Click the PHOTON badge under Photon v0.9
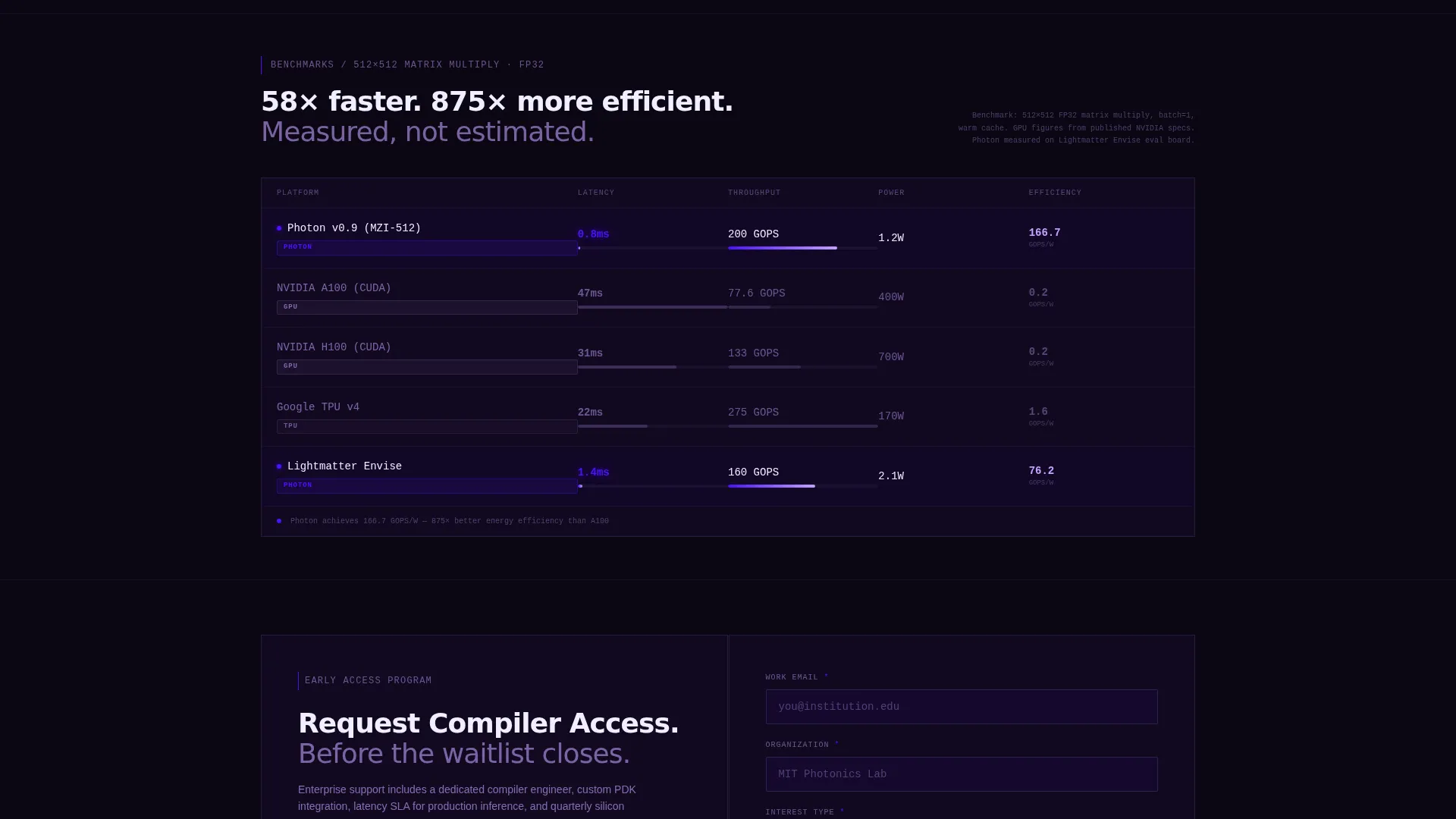The image size is (1456, 819). click(427, 247)
